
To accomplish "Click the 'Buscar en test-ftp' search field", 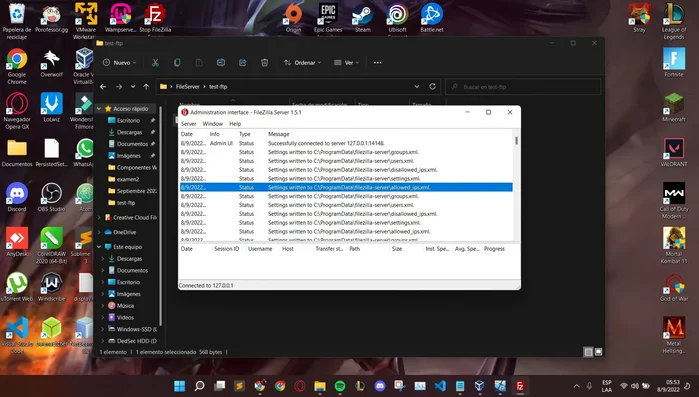I will 523,86.
